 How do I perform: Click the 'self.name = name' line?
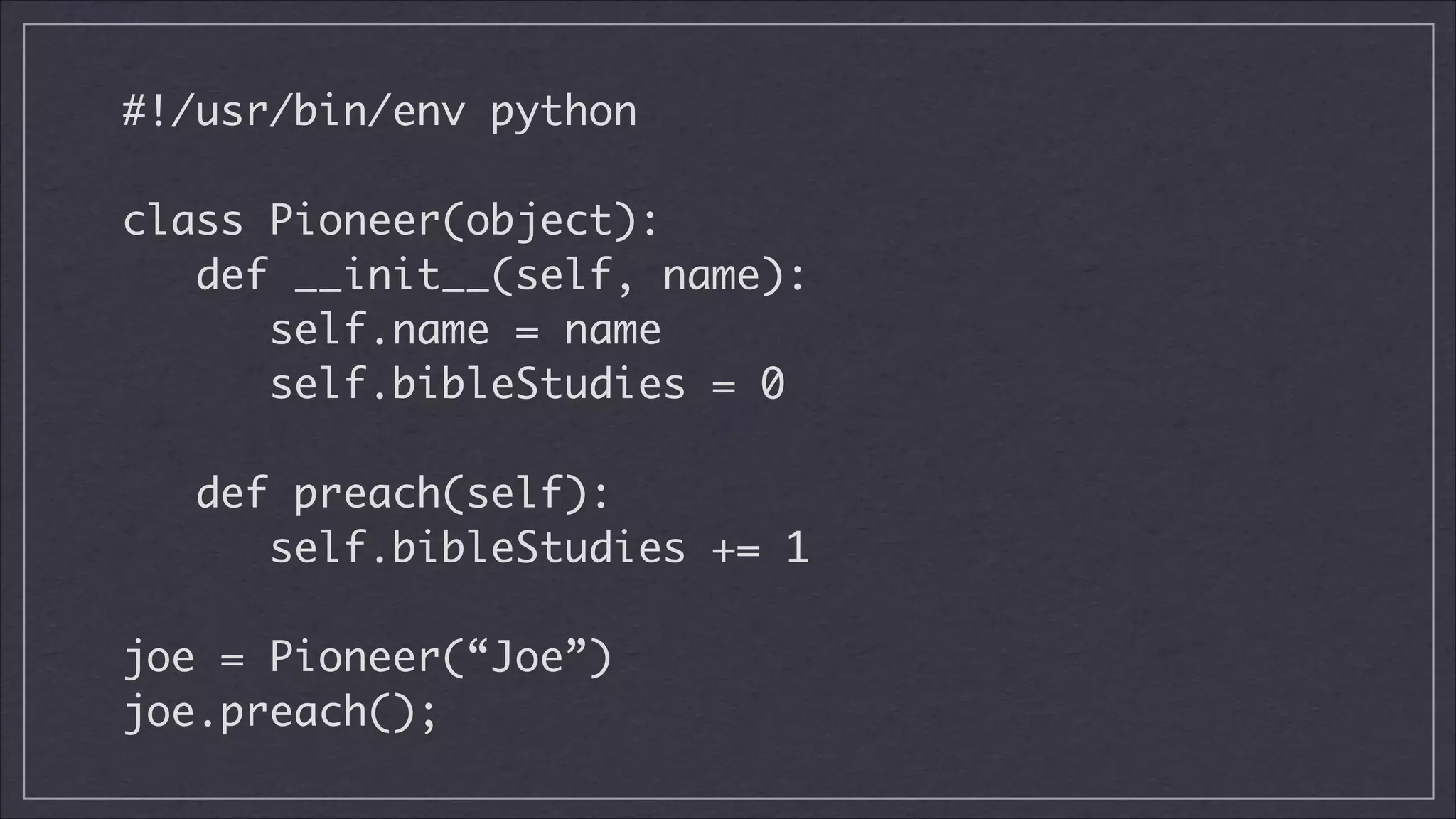[466, 330]
